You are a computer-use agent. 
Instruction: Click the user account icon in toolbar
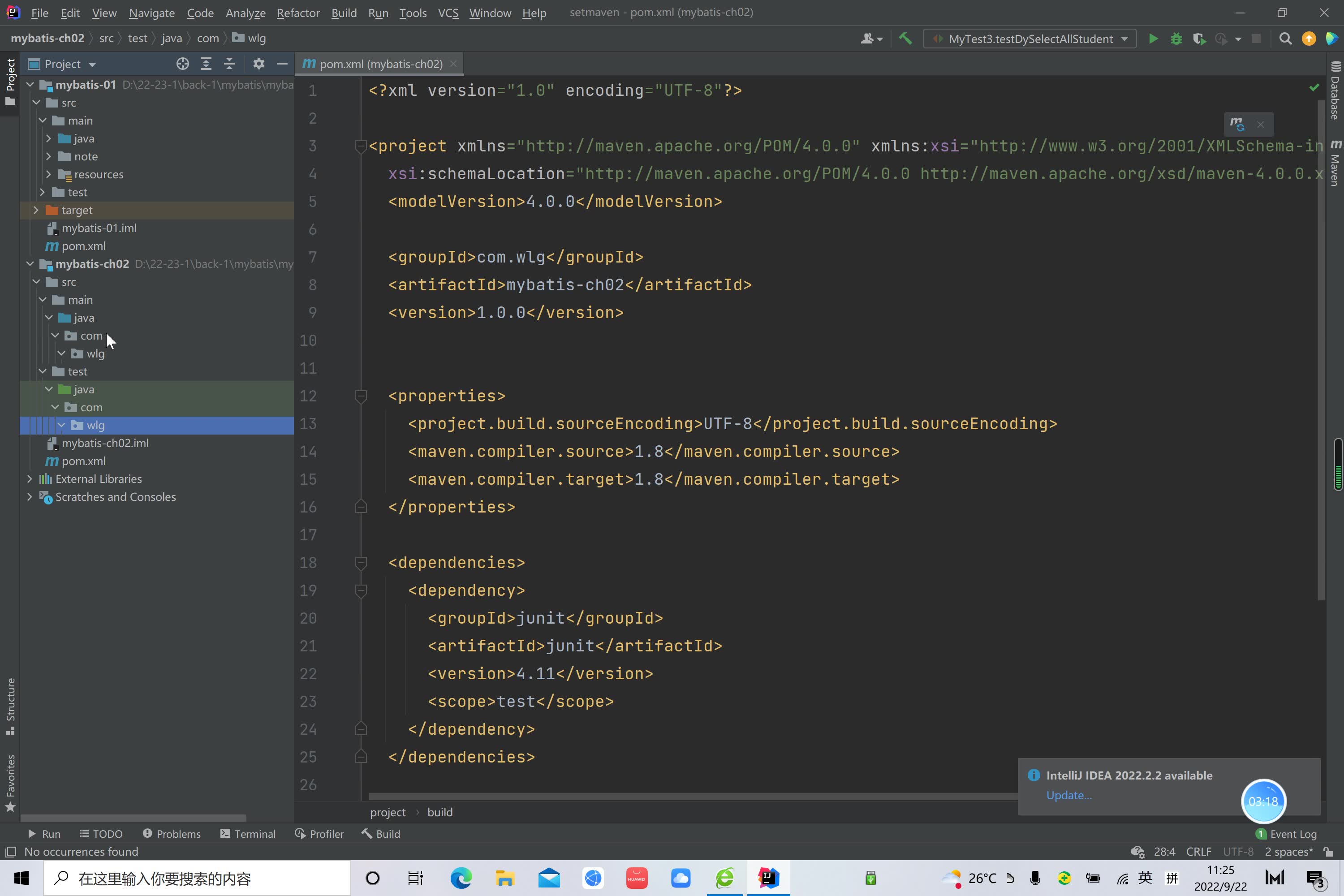(871, 38)
